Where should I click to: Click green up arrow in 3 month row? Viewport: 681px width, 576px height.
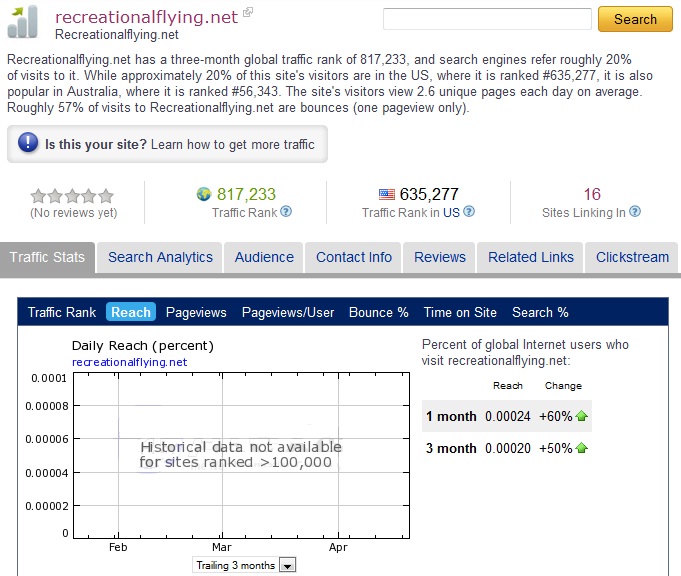tap(582, 447)
